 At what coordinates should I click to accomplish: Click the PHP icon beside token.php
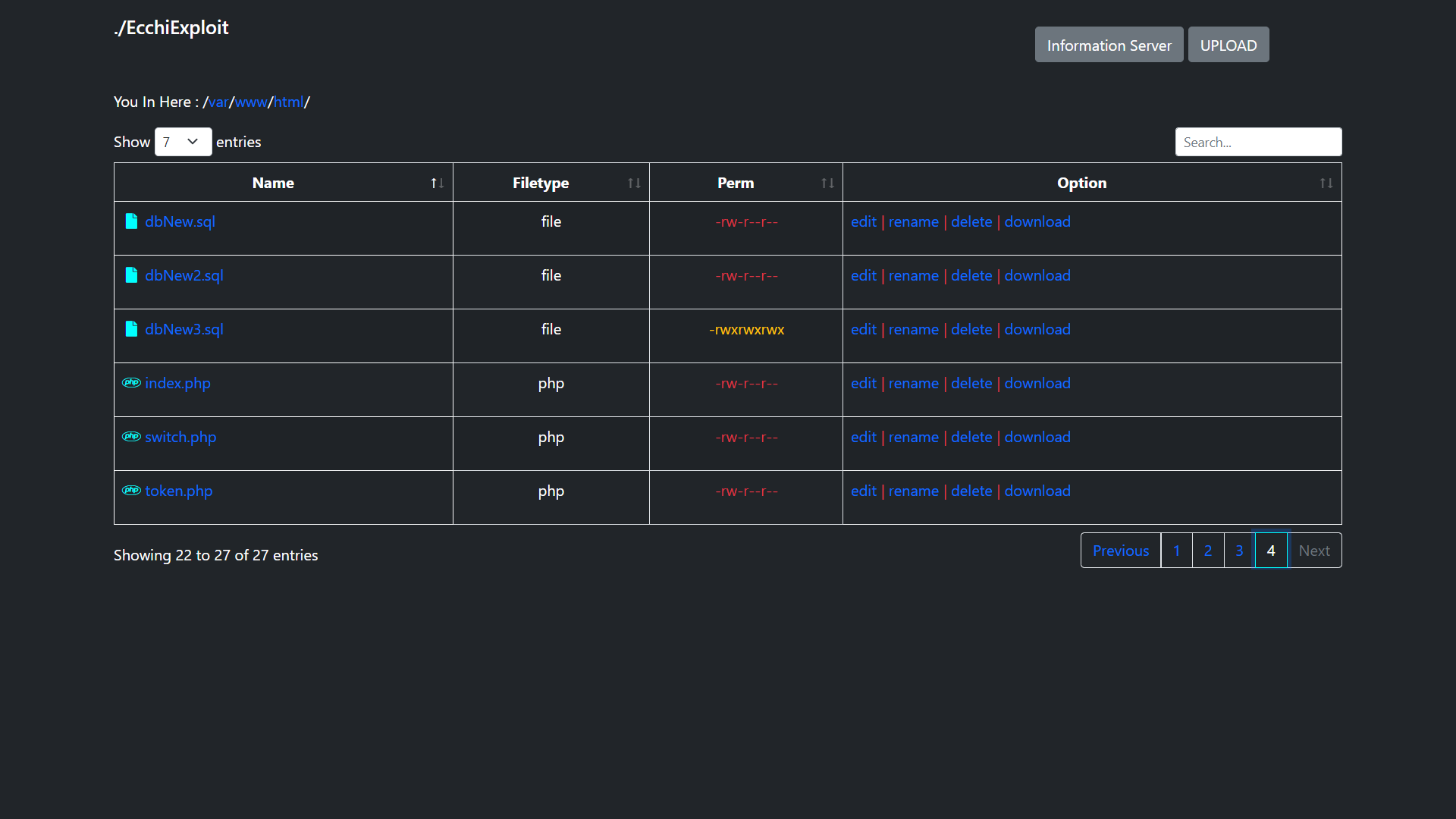pyautogui.click(x=131, y=490)
